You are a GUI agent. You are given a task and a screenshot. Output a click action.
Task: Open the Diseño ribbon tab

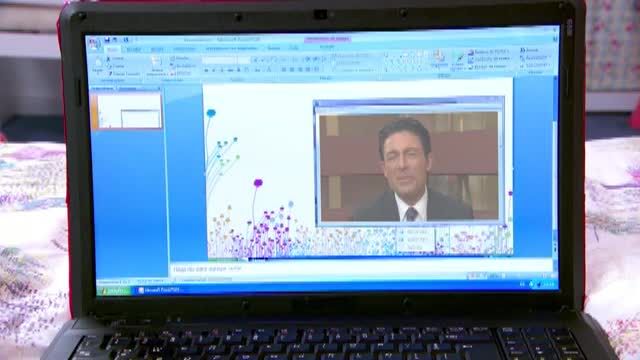(x=157, y=49)
